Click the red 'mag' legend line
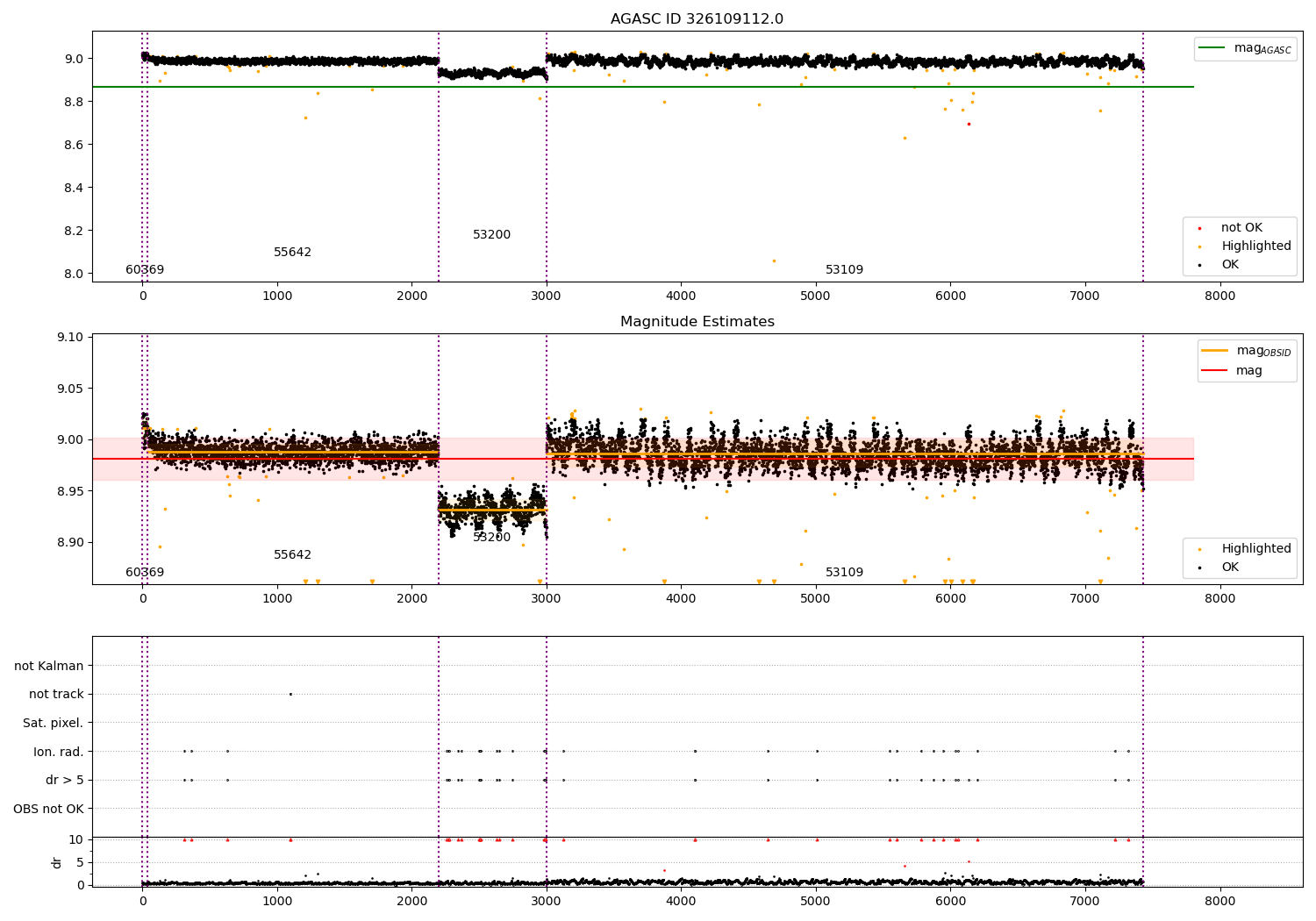Image resolution: width=1316 pixels, height=921 pixels. click(1215, 371)
